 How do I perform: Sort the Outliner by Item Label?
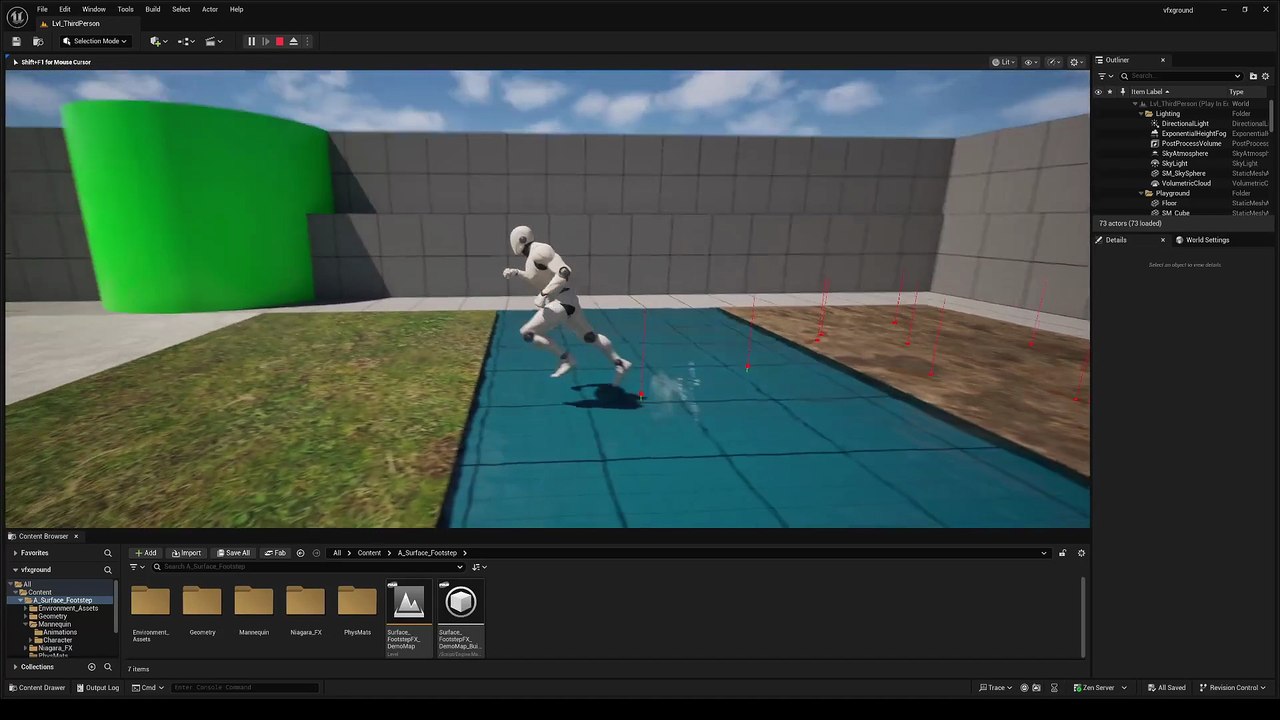pyautogui.click(x=1150, y=92)
